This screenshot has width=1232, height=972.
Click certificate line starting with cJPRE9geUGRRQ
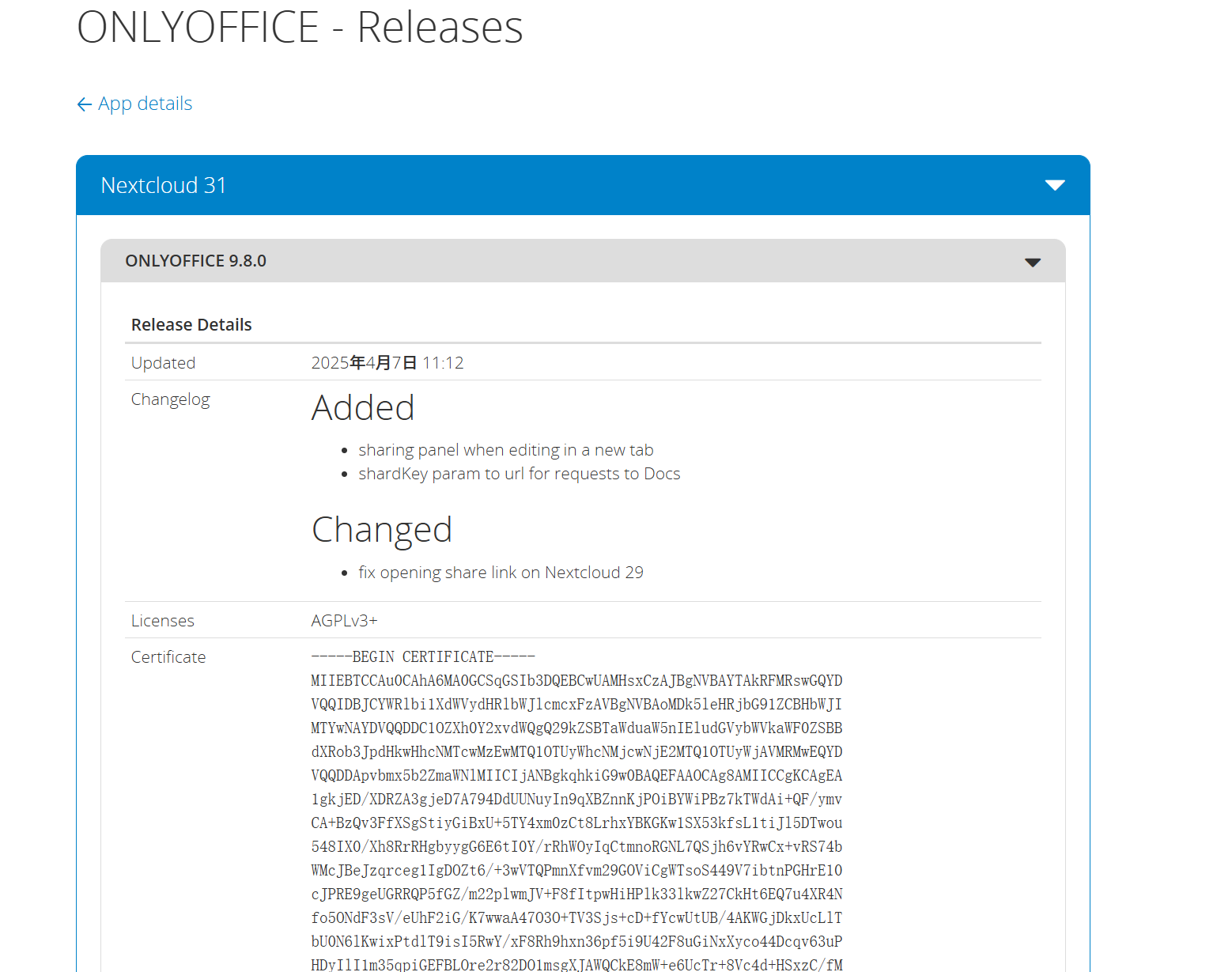point(576,894)
